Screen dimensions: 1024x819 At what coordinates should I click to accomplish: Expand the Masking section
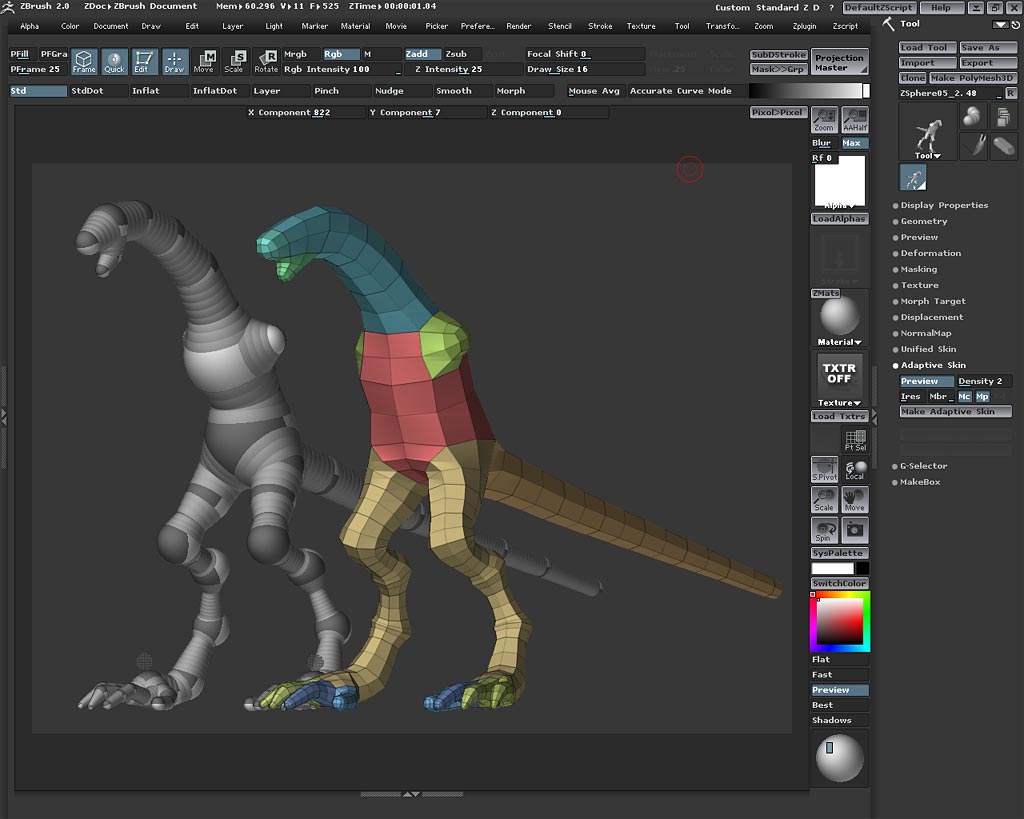coord(918,269)
